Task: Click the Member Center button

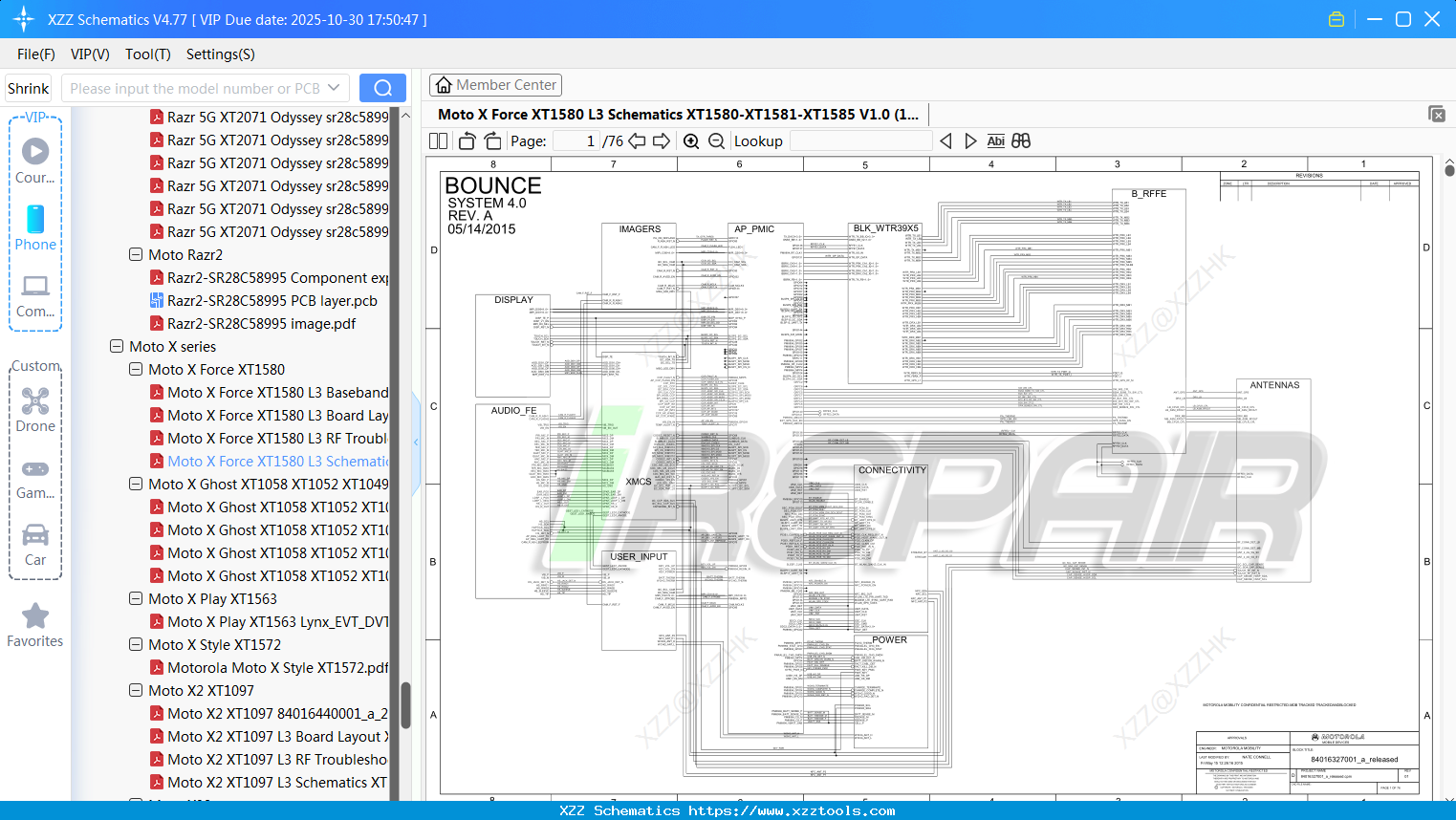Action: [495, 84]
